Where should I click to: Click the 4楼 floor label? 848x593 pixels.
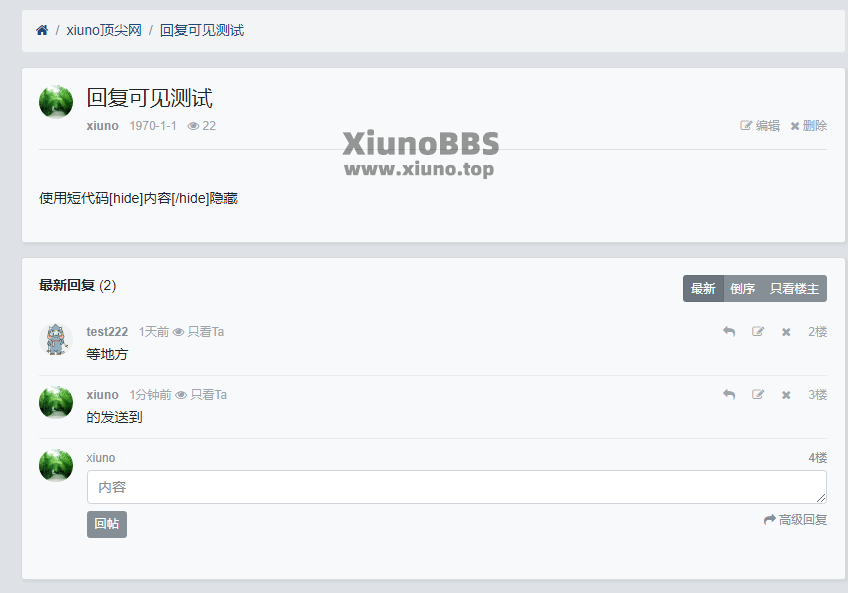tap(817, 458)
